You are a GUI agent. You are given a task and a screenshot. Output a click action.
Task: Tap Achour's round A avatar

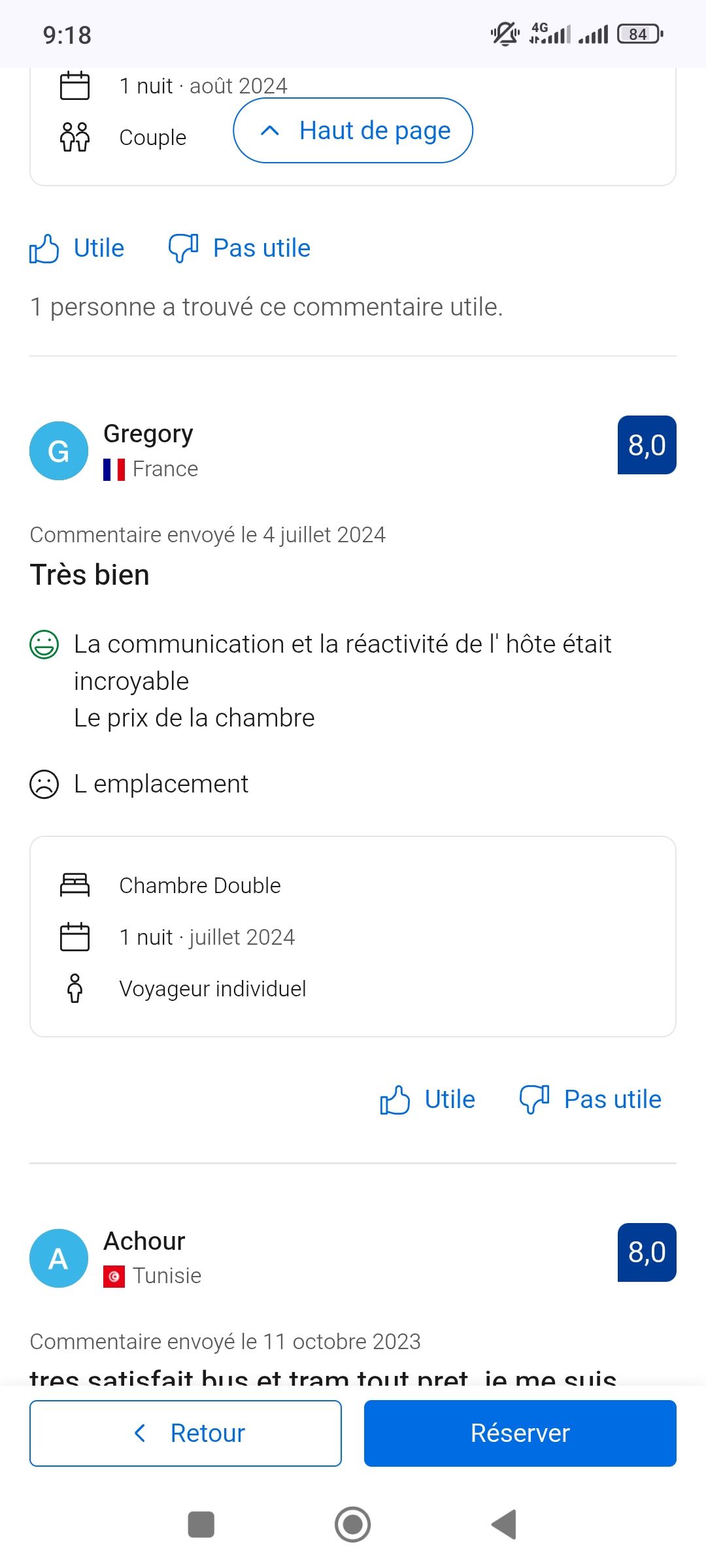coord(59,1258)
